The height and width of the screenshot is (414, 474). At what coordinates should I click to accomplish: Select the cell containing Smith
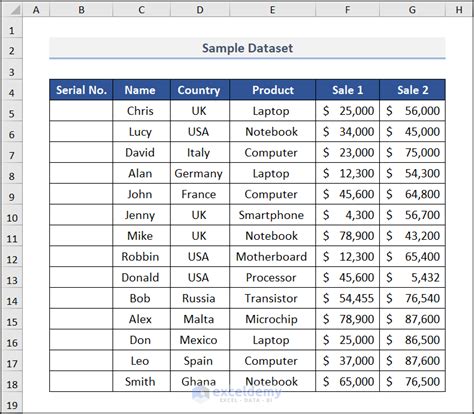pyautogui.click(x=141, y=381)
